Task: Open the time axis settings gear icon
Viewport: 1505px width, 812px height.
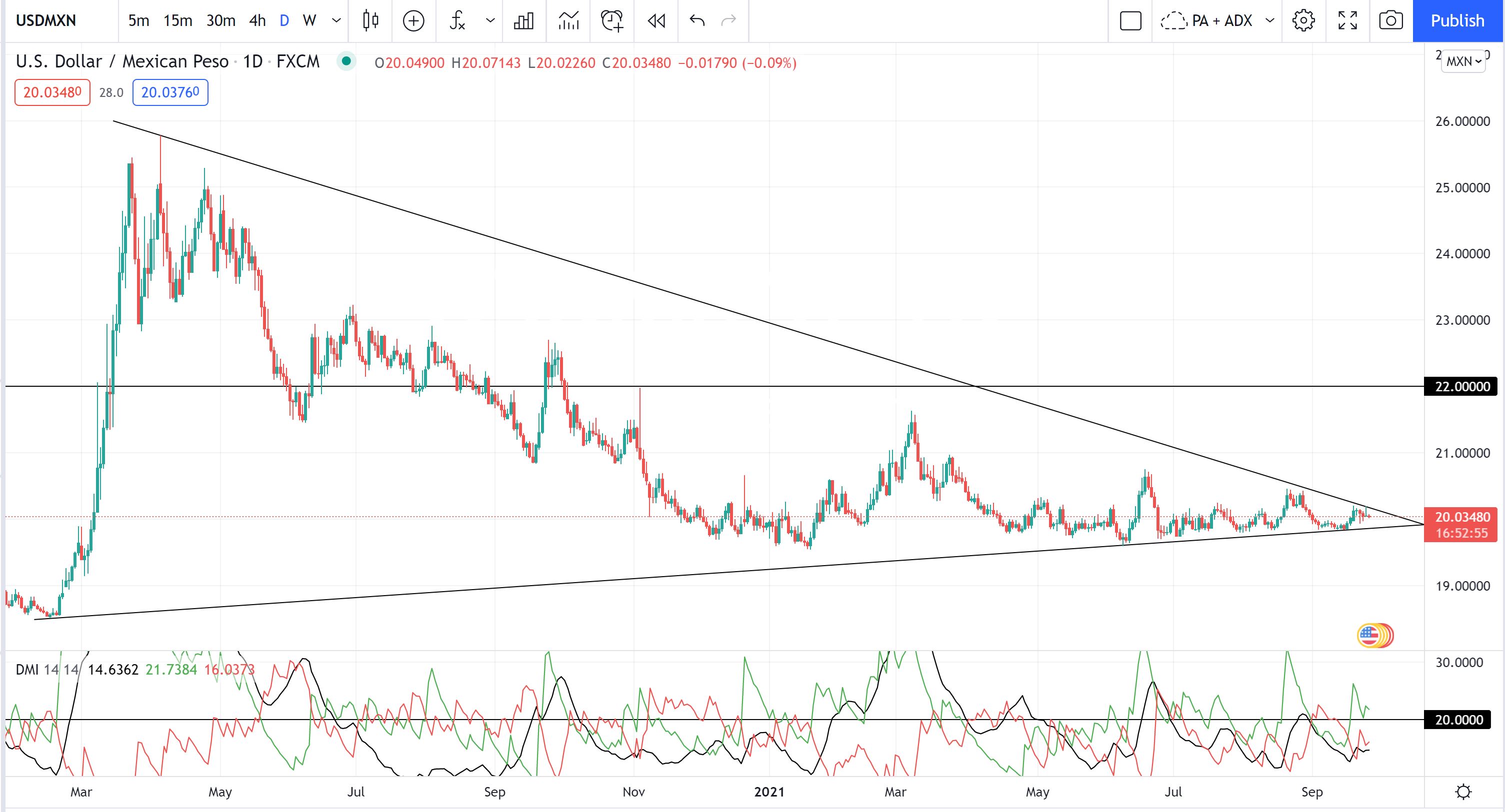Action: pos(1463,792)
